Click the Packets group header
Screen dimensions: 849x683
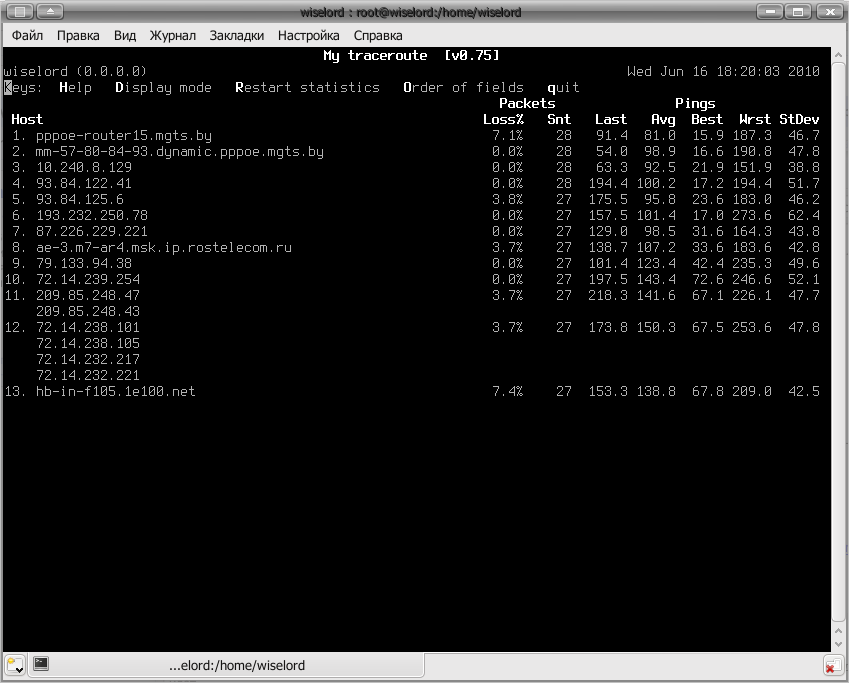coord(527,103)
